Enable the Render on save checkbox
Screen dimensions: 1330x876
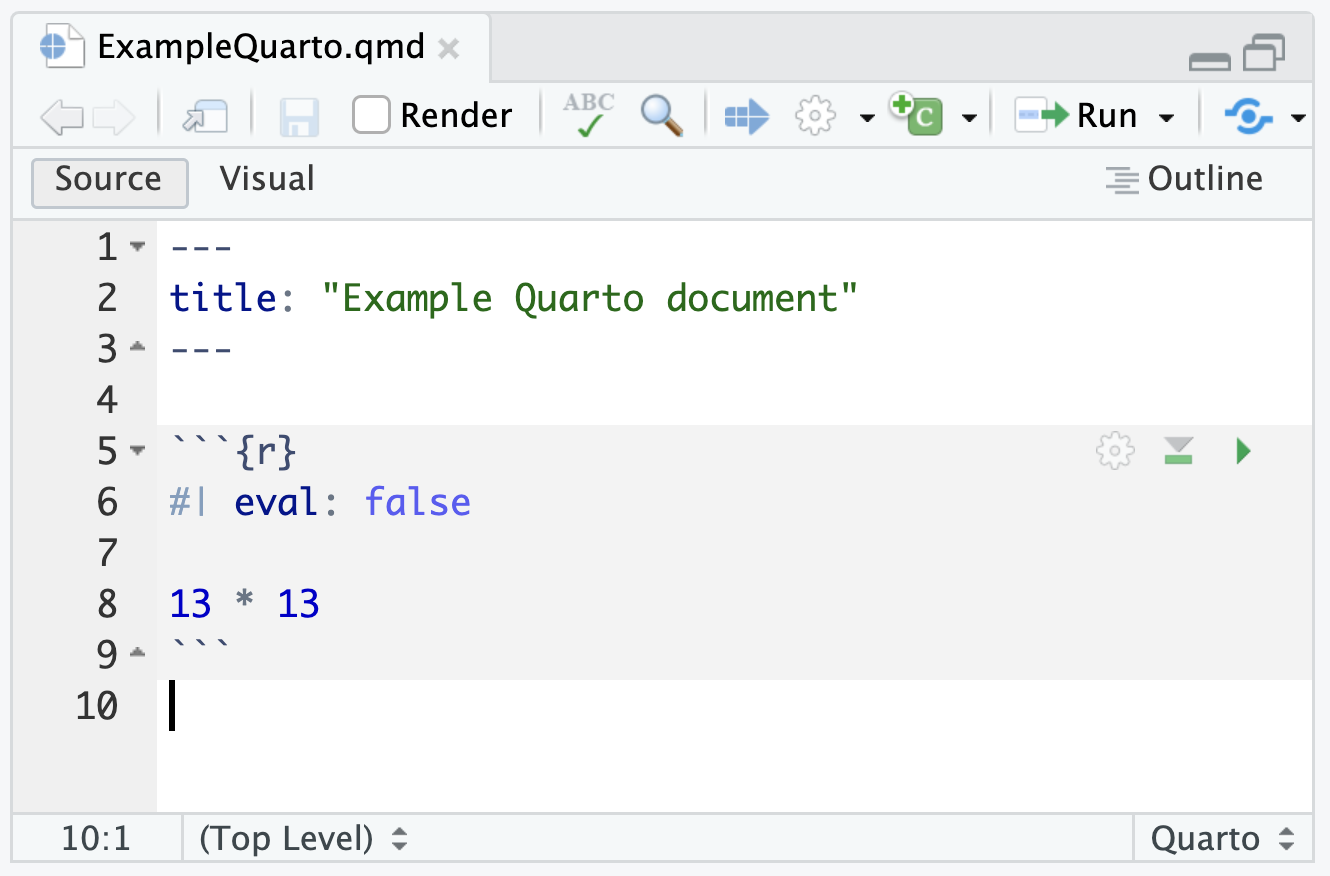[371, 116]
